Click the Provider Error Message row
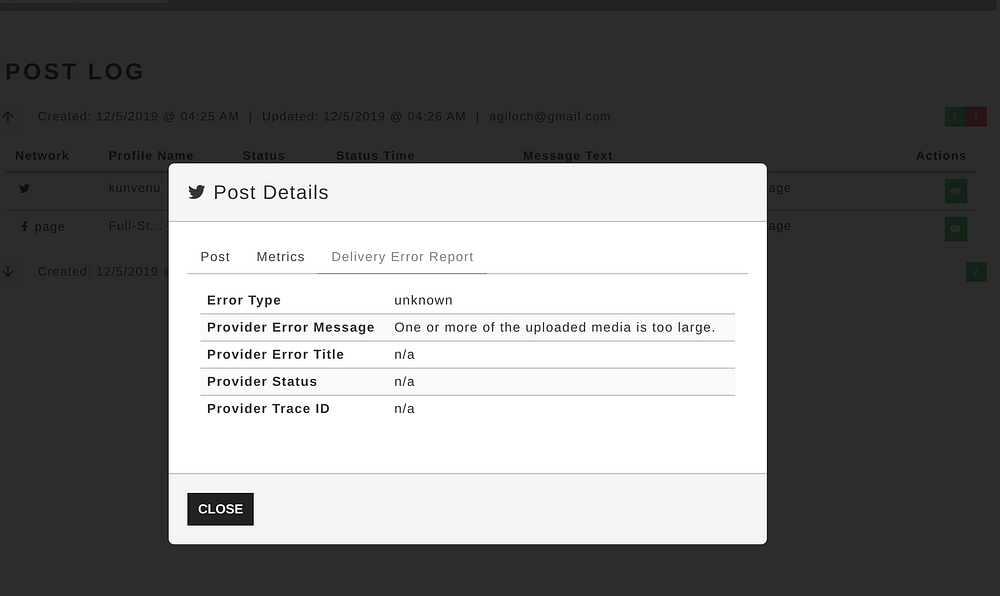 tap(467, 327)
